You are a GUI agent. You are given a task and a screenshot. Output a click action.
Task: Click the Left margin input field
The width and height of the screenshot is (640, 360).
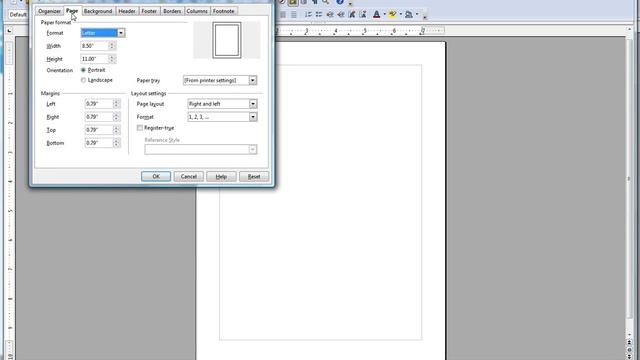click(x=98, y=104)
